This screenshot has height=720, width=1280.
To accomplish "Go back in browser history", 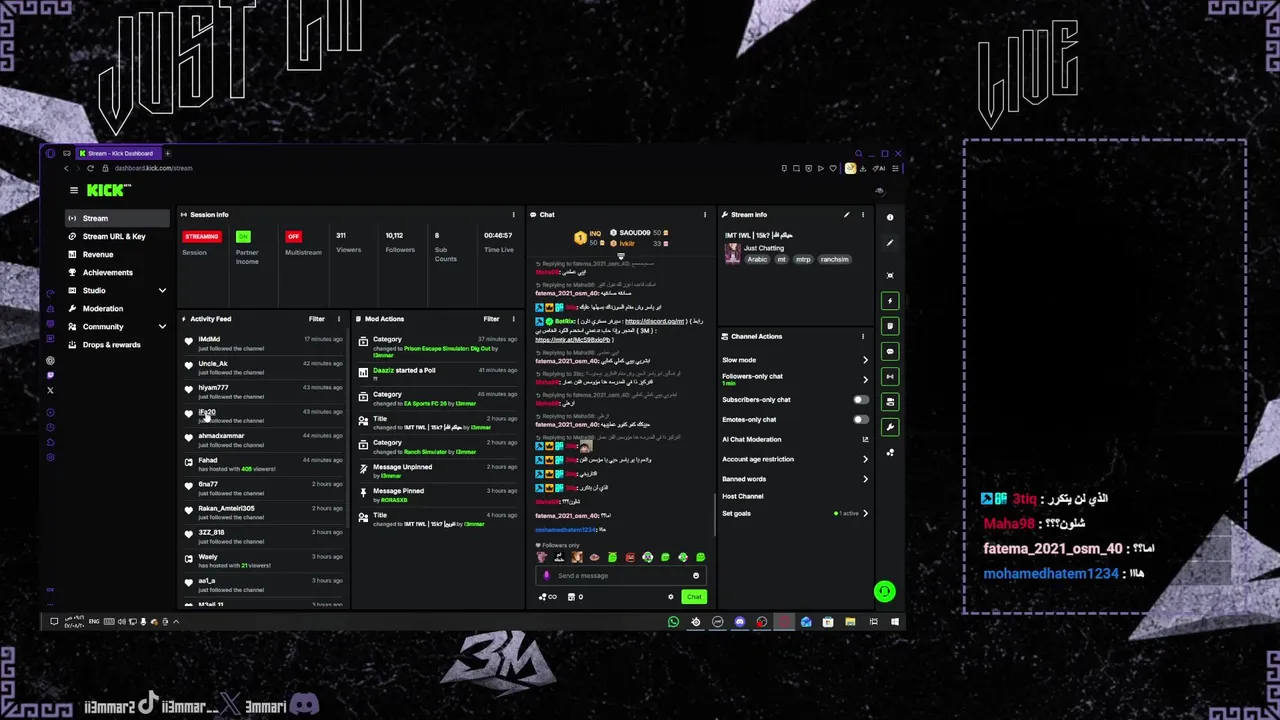I will pos(66,168).
